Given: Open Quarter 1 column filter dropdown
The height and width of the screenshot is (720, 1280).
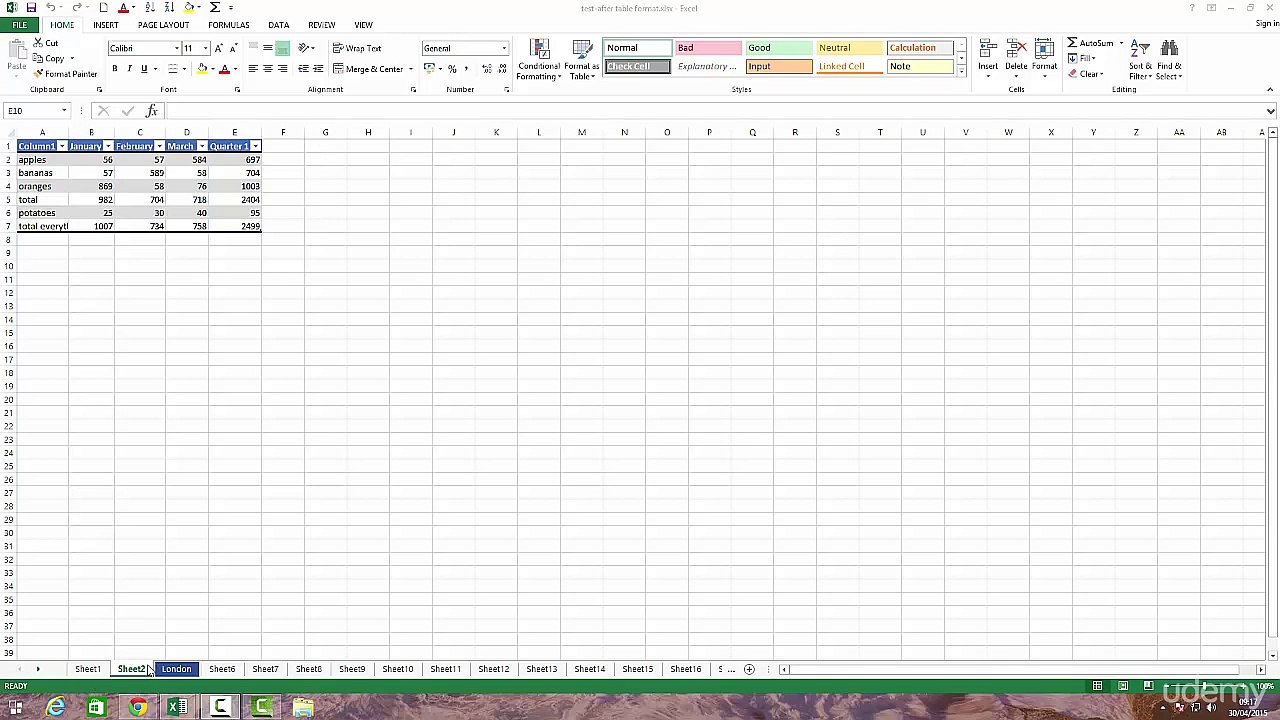Looking at the screenshot, I should coord(255,146).
